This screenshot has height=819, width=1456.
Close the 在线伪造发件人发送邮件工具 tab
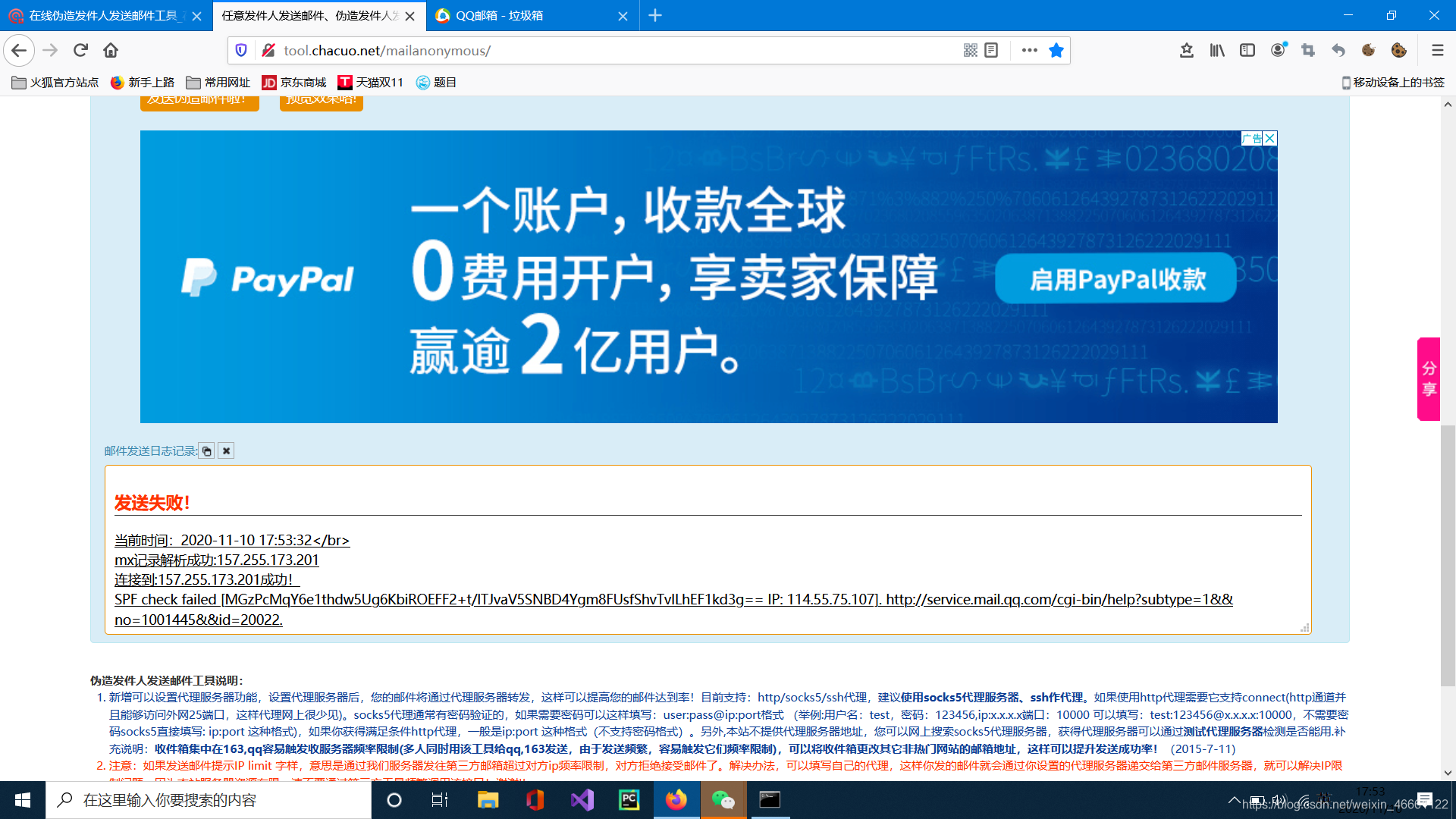pos(196,16)
